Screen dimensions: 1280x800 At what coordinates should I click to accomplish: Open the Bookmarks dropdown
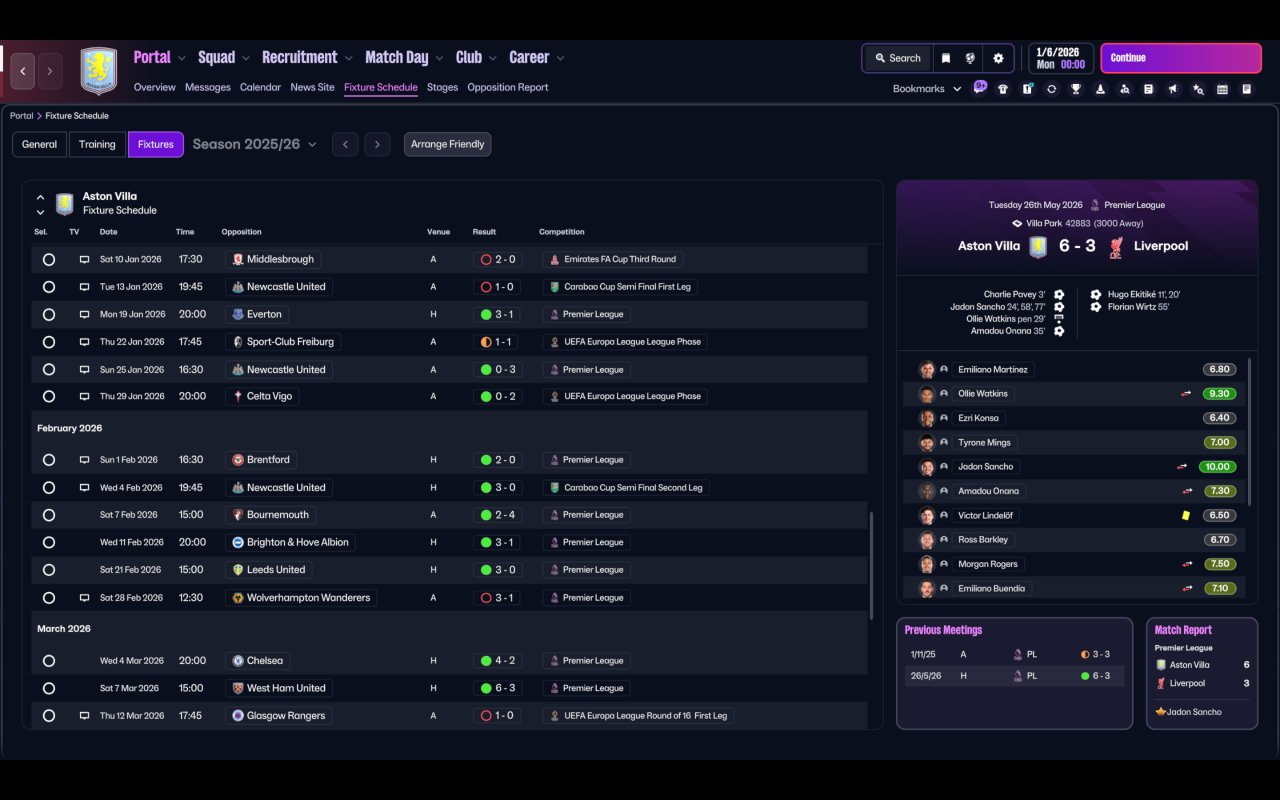(927, 89)
